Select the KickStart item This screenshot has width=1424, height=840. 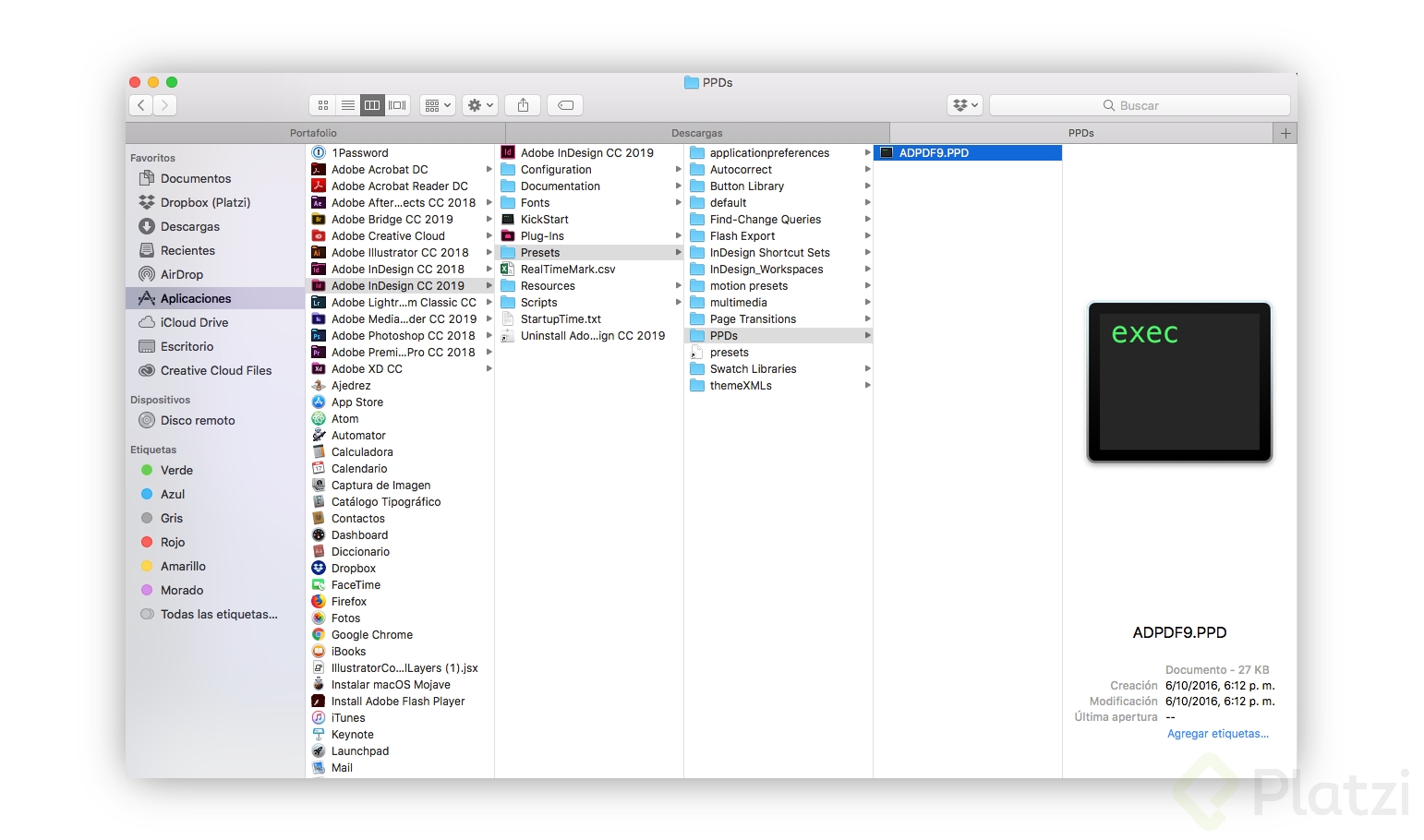(590, 219)
